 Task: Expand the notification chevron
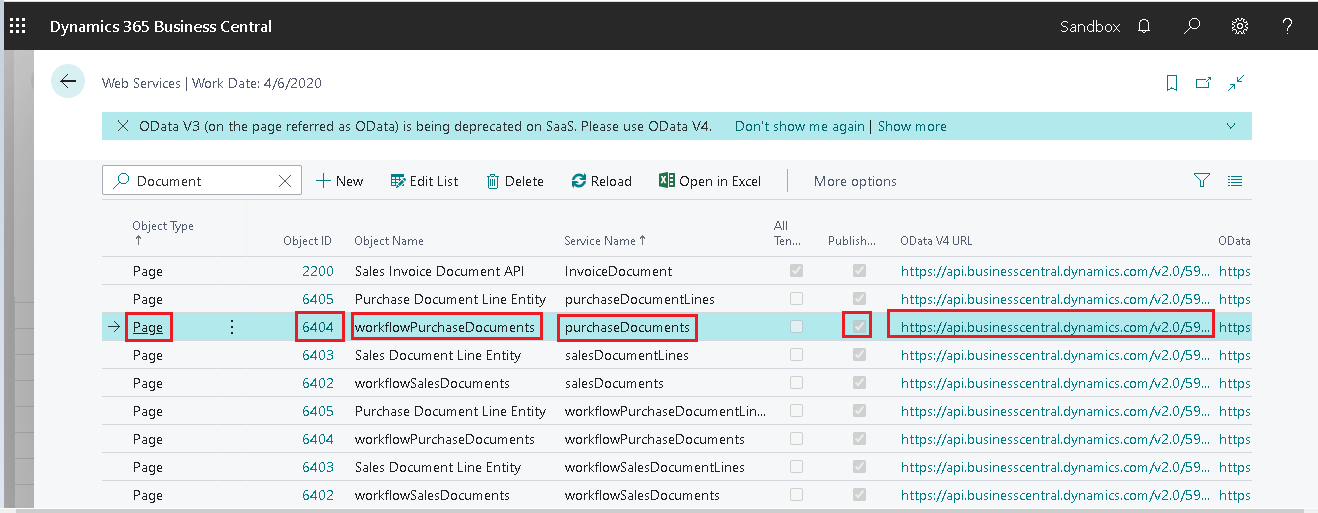click(1231, 126)
